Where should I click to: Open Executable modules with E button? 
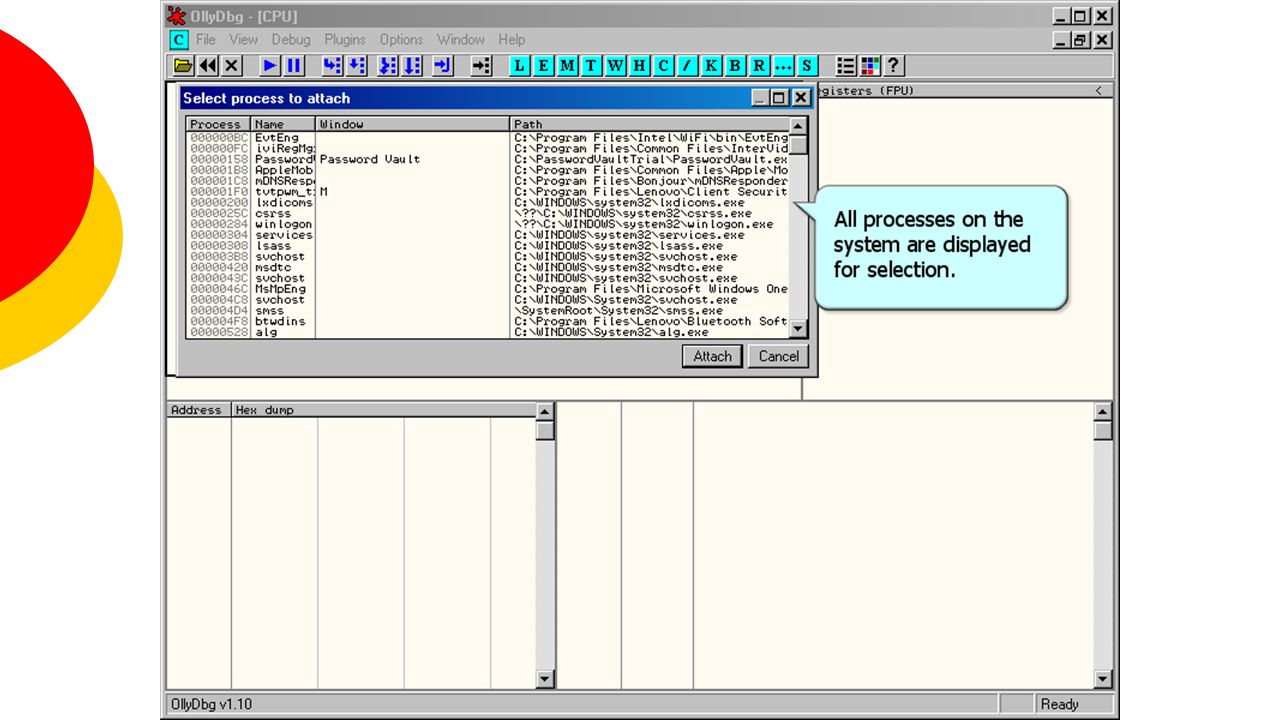coord(543,66)
